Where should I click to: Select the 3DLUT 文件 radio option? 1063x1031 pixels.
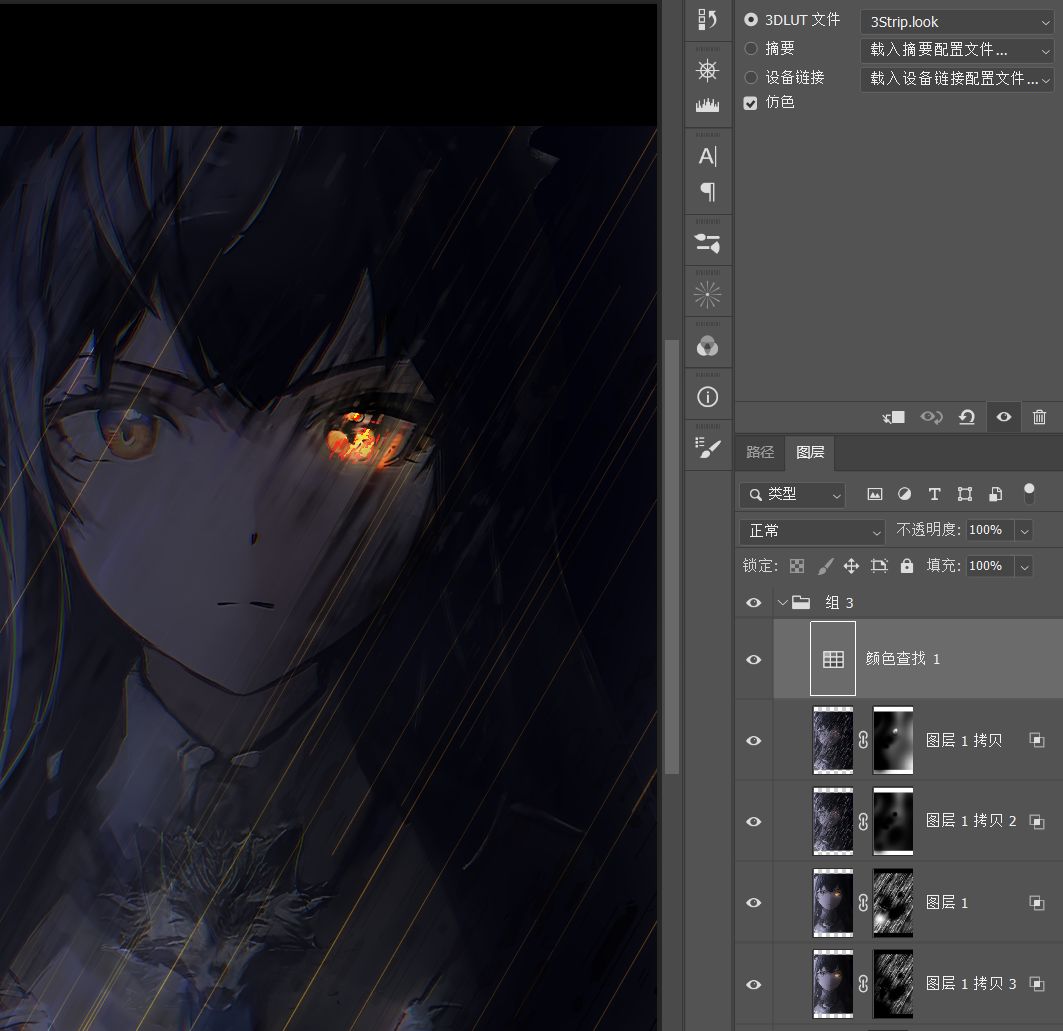[750, 20]
